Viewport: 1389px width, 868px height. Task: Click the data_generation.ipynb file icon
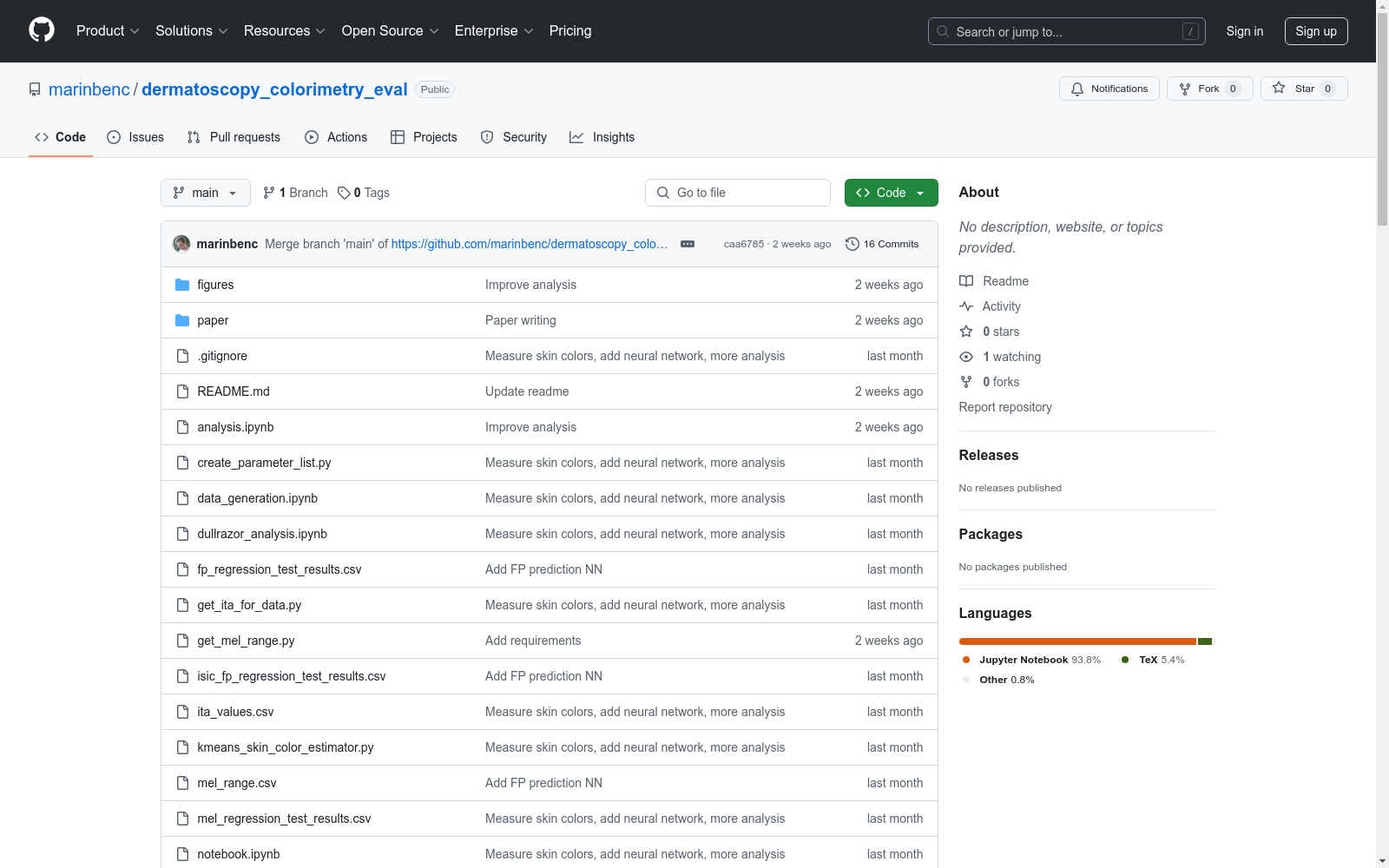[182, 498]
